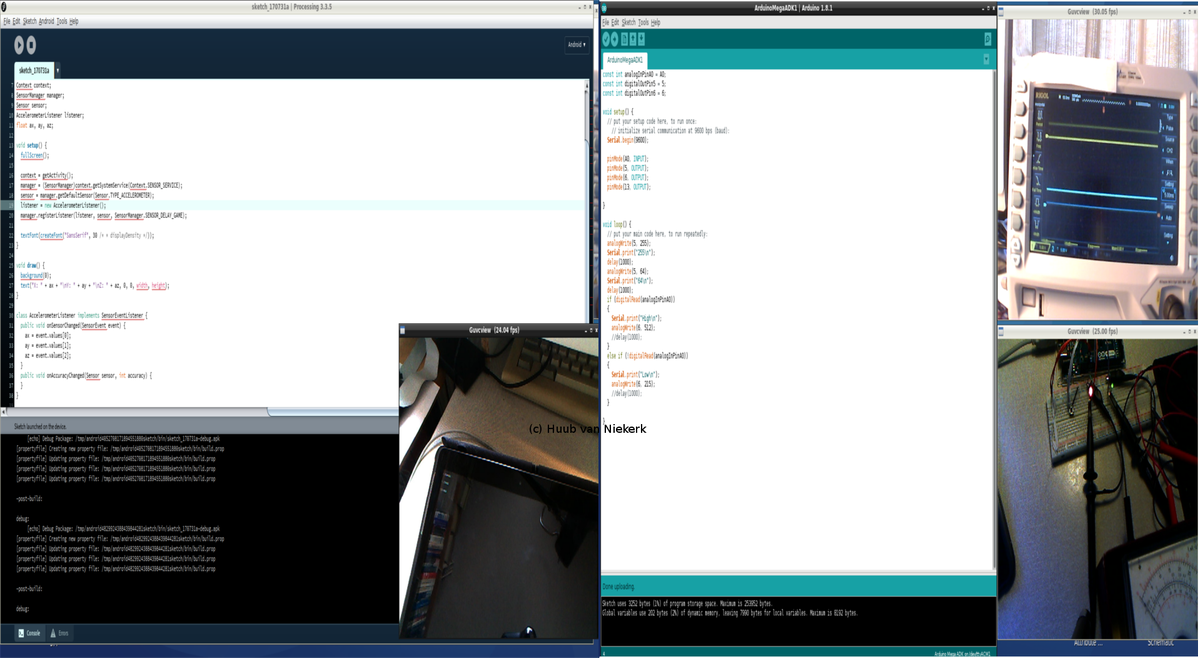
Task: Click the 'void setup() {' line in Arduino
Action: pos(618,111)
